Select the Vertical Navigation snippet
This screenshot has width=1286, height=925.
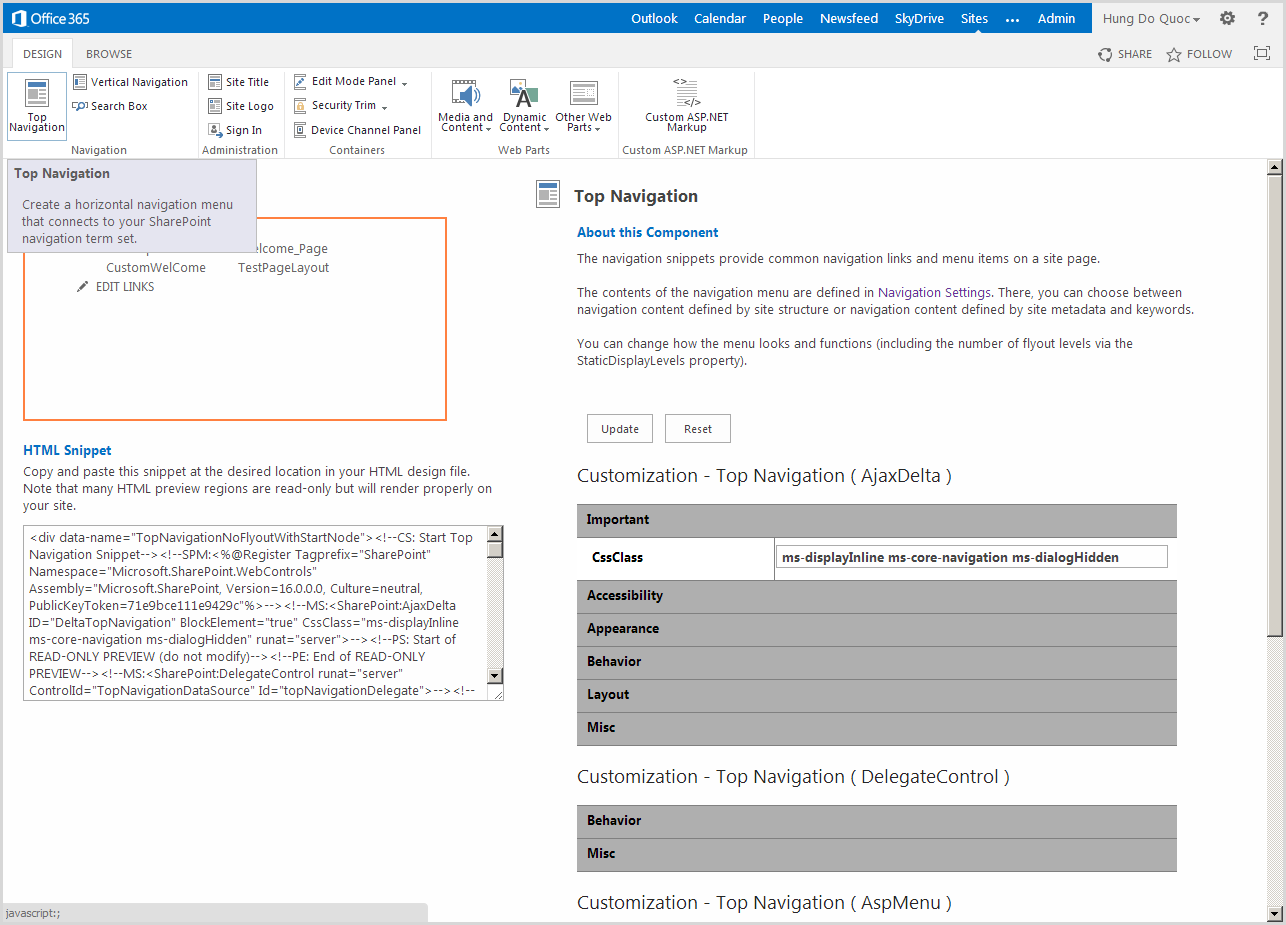(130, 82)
